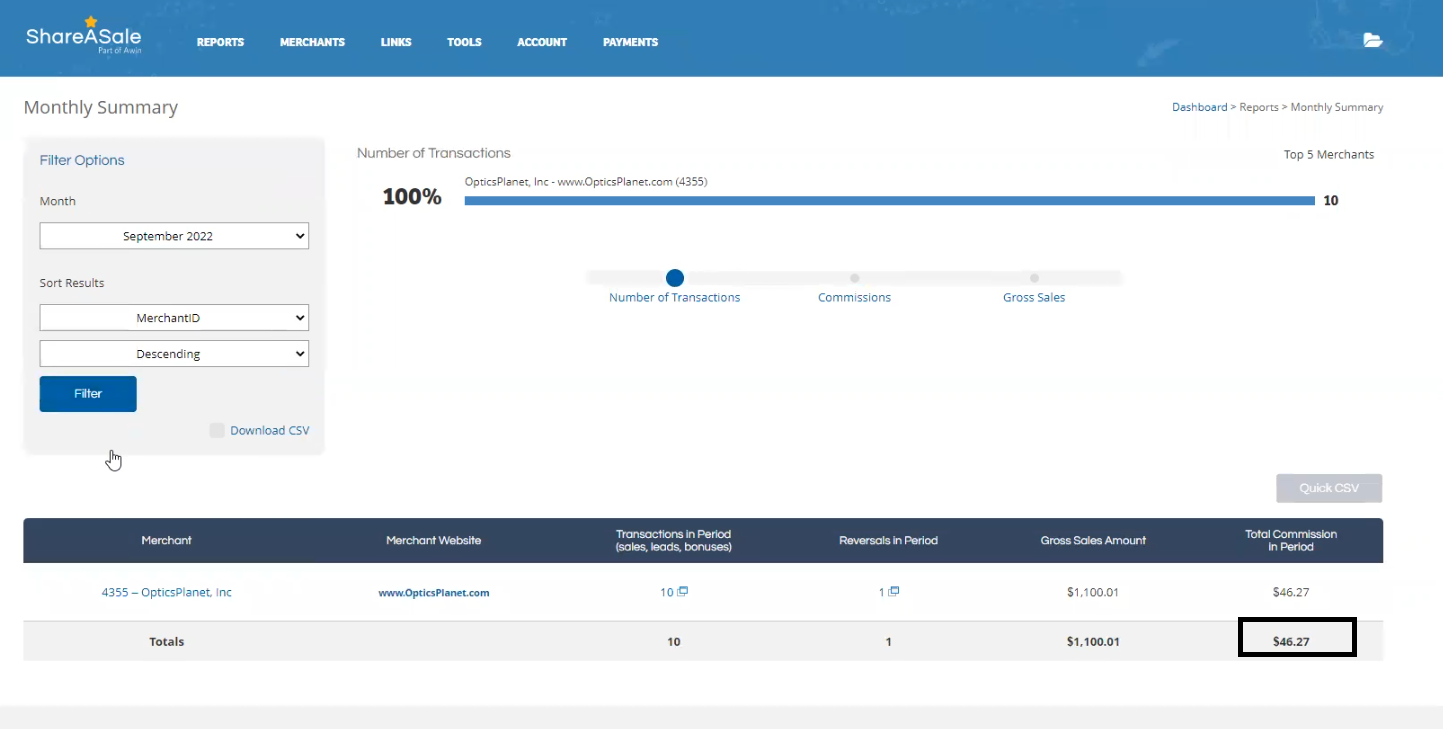Click the $46.27 value in Totals row
Screen dimensions: 1443x729
[x=1291, y=642]
